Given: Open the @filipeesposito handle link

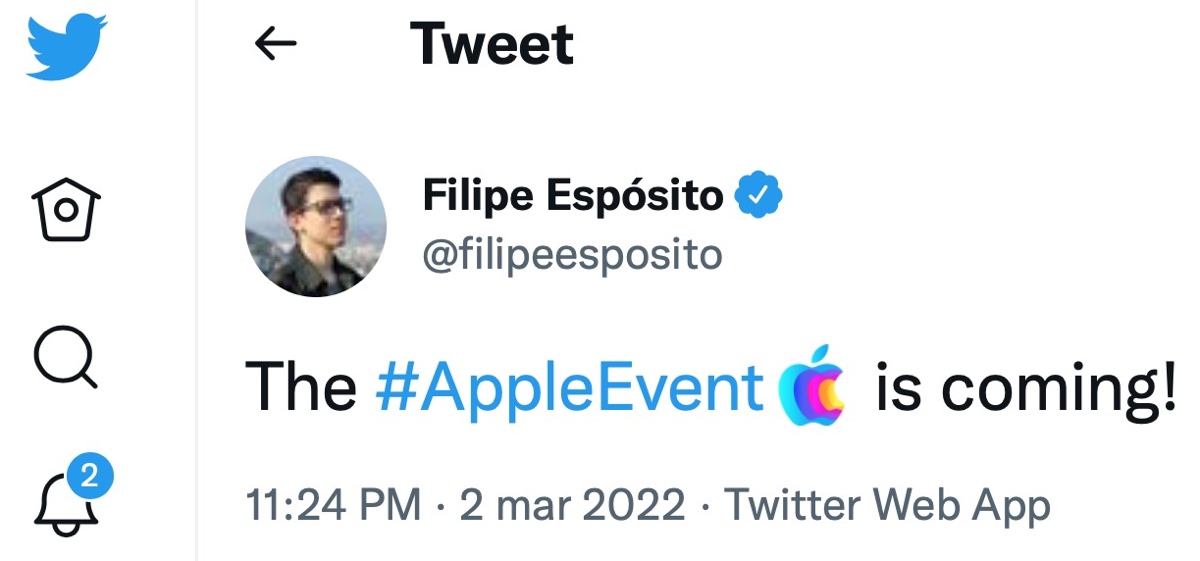Looking at the screenshot, I should click(x=572, y=254).
